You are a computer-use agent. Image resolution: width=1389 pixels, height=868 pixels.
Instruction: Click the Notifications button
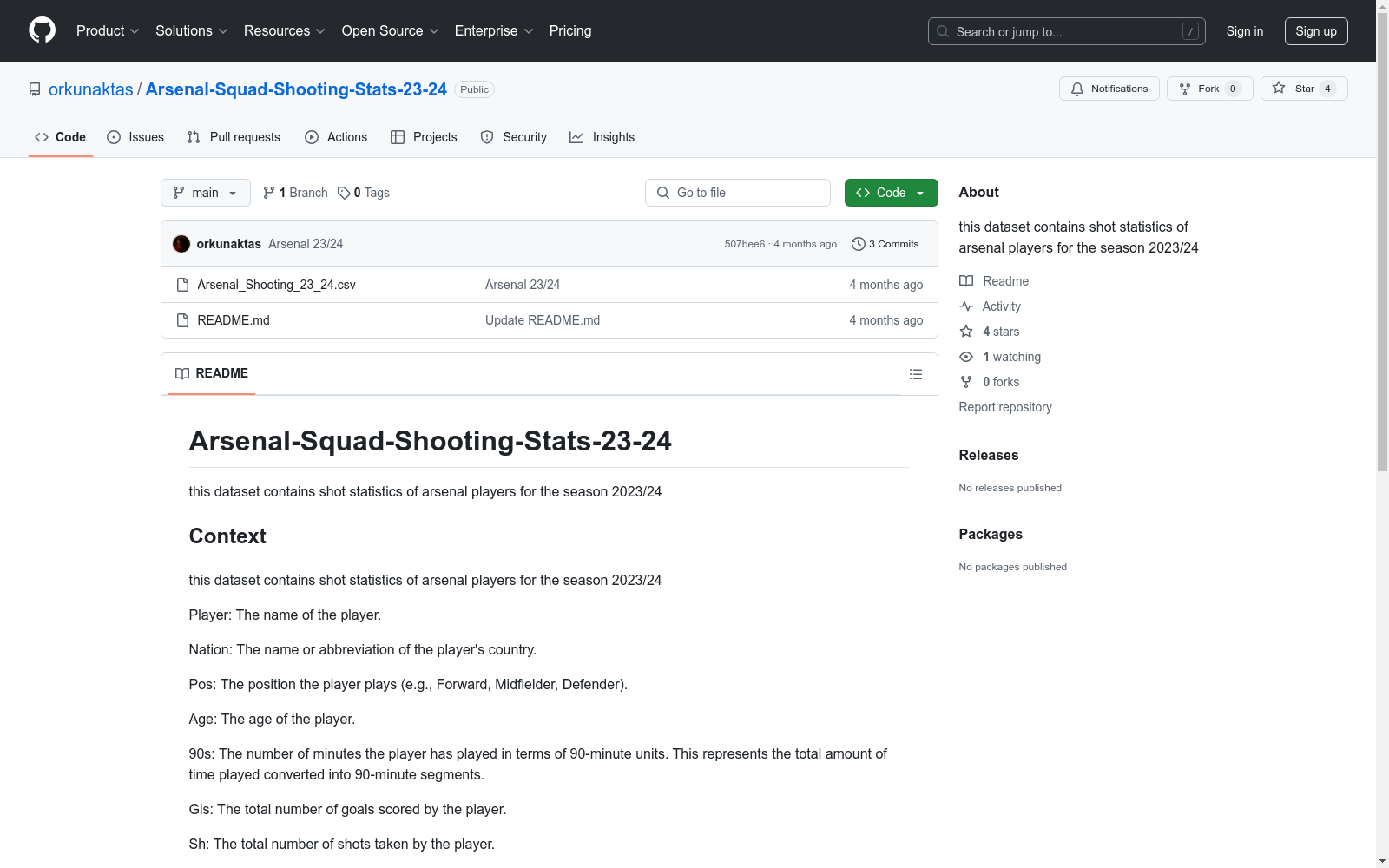click(1109, 89)
